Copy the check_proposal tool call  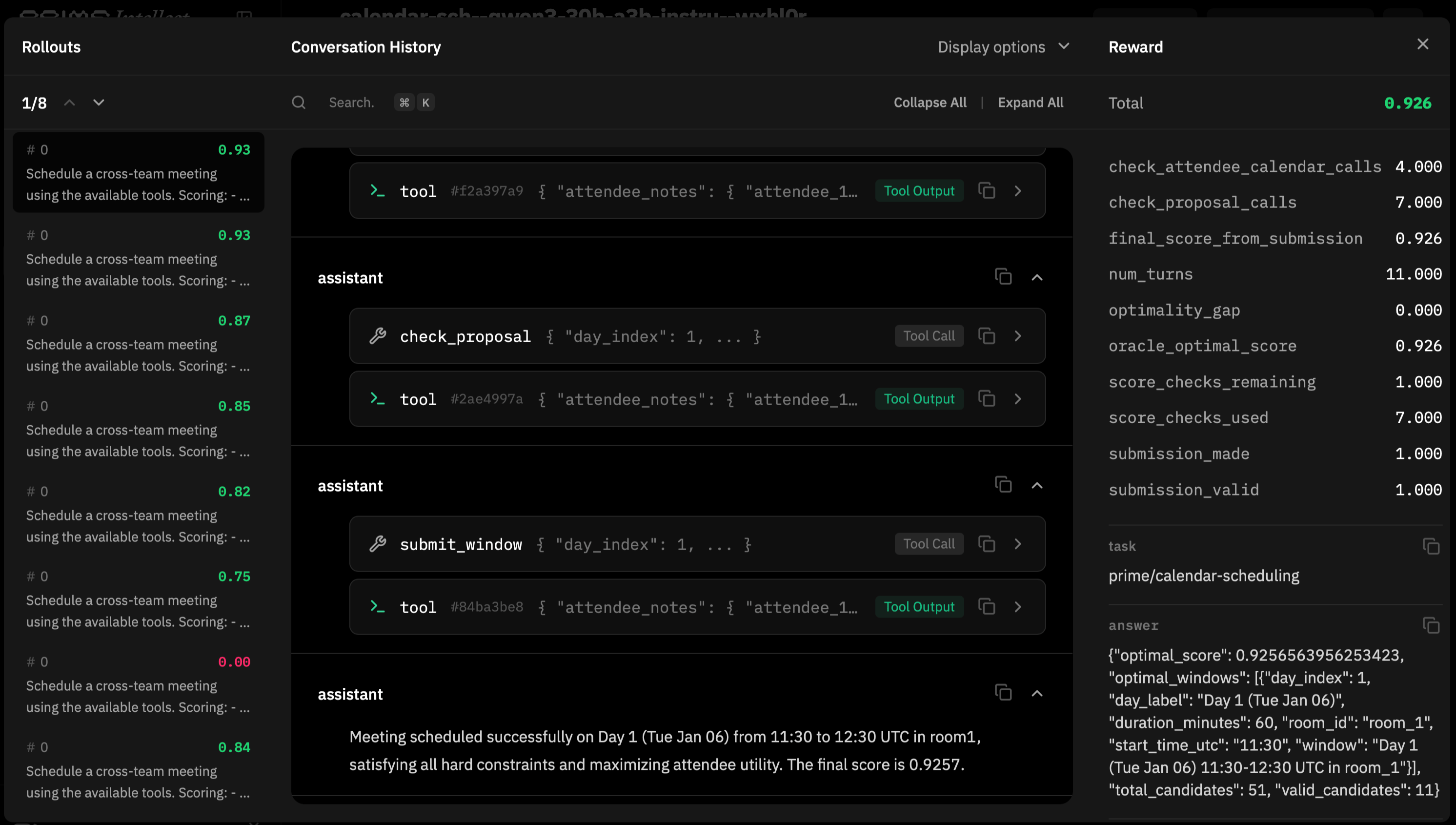point(987,336)
